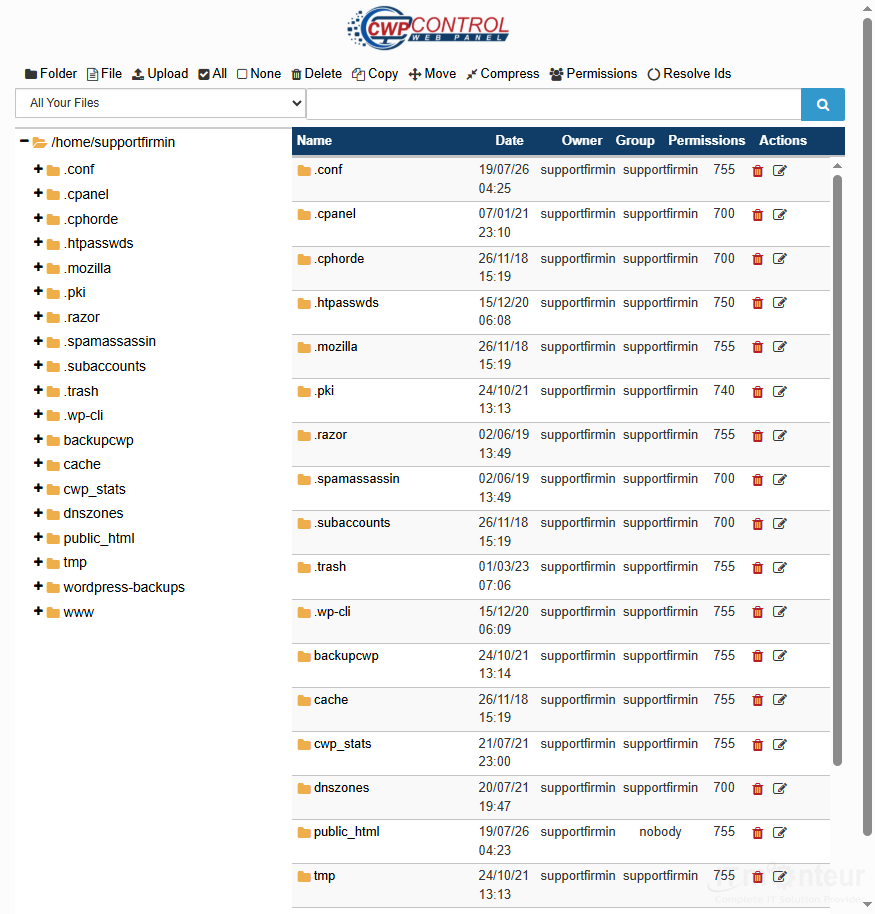Click edit icon in .cpanel row
The width and height of the screenshot is (875, 914).
[779, 215]
